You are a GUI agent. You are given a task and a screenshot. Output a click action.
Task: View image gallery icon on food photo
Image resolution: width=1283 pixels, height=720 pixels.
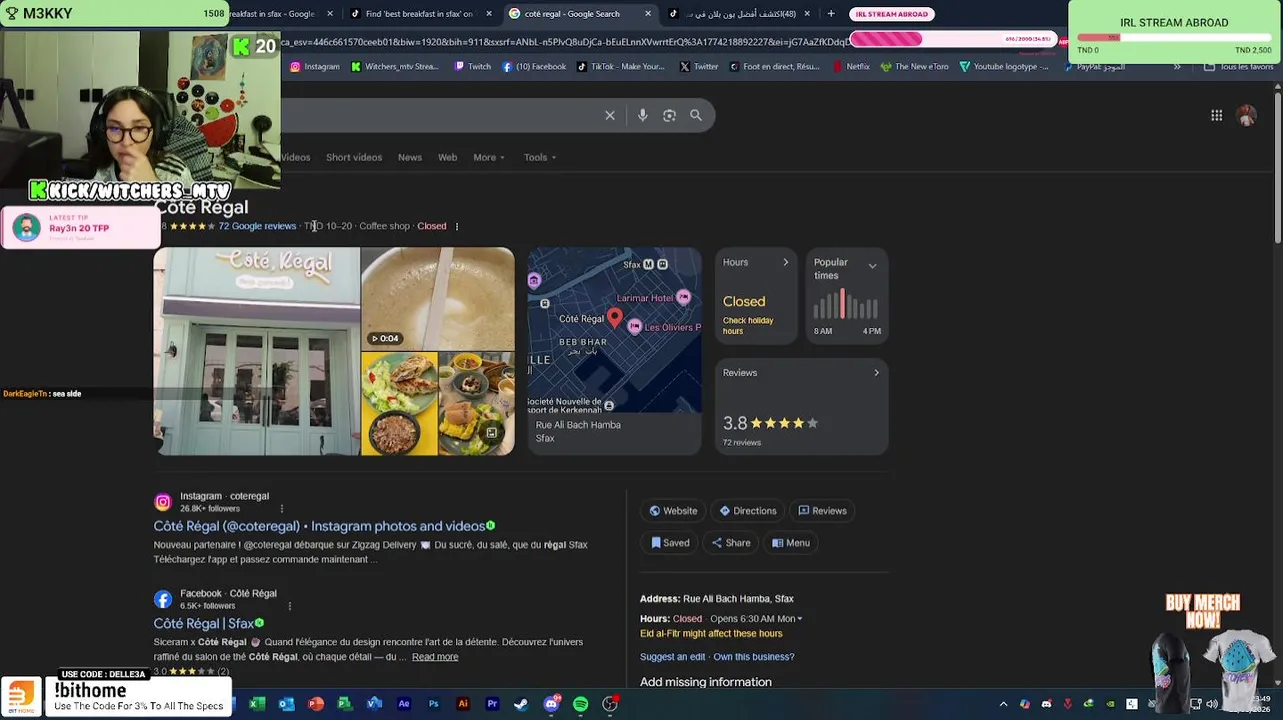(x=491, y=433)
